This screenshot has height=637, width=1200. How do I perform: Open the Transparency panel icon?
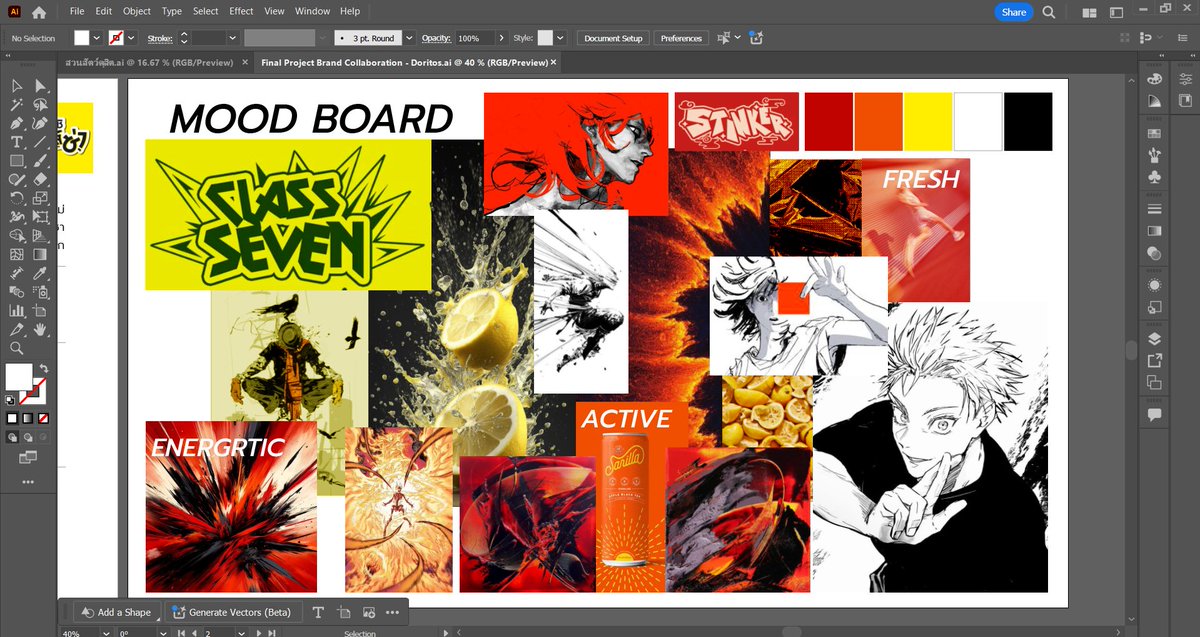click(1155, 254)
